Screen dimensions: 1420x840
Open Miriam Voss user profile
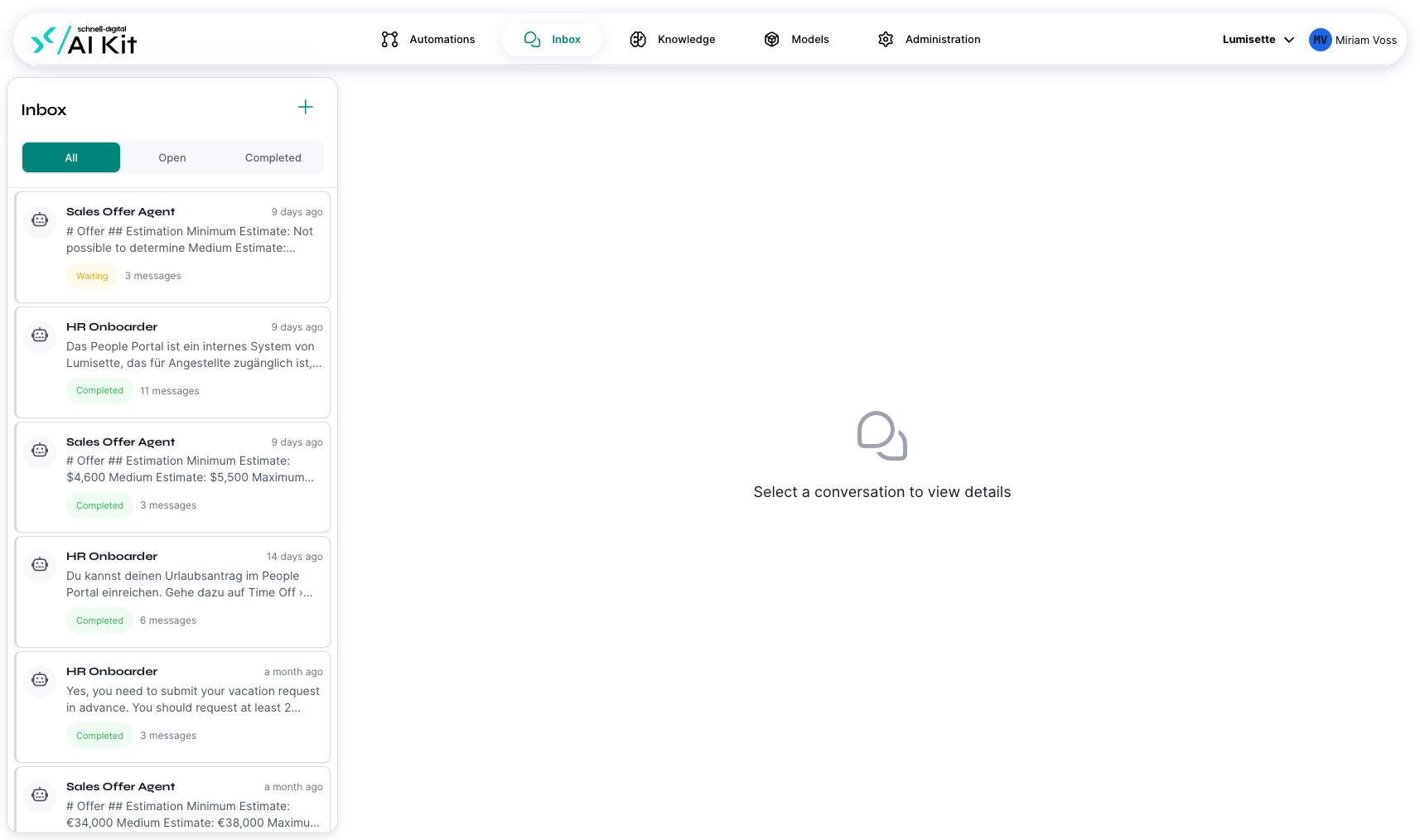(1352, 40)
